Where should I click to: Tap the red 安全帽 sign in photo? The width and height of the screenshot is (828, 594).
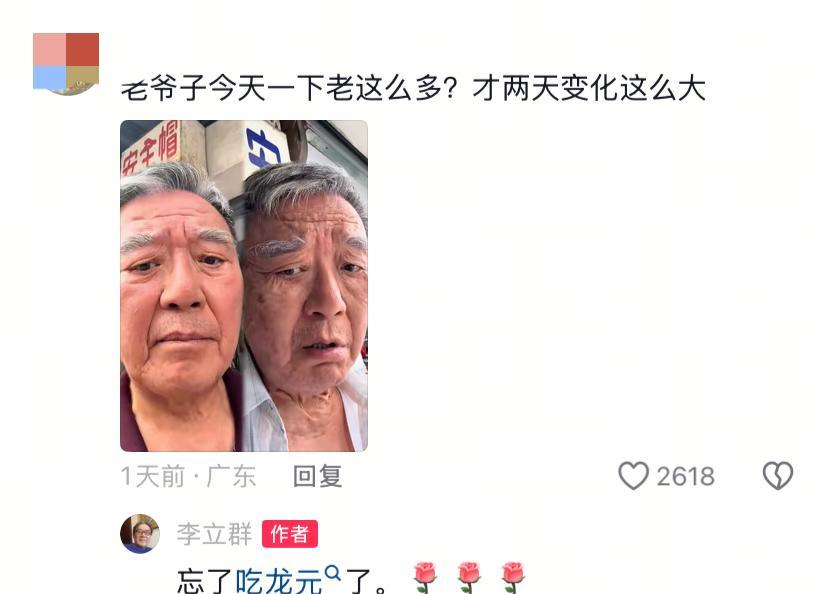pos(150,147)
